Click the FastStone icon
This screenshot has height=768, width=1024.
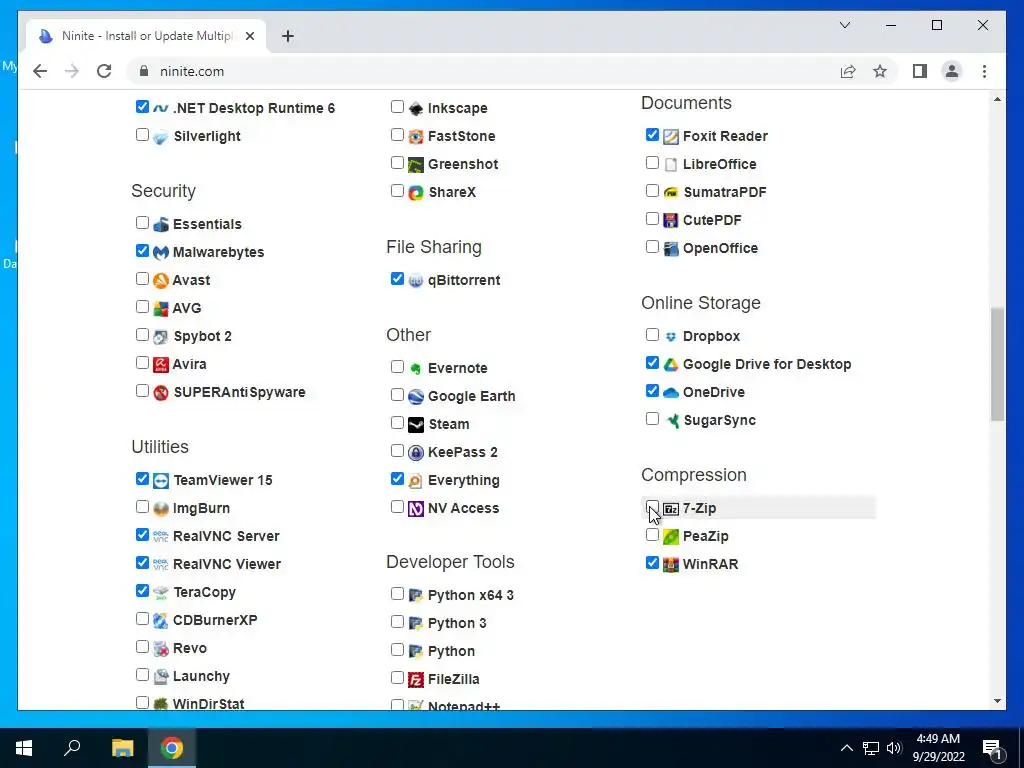416,136
